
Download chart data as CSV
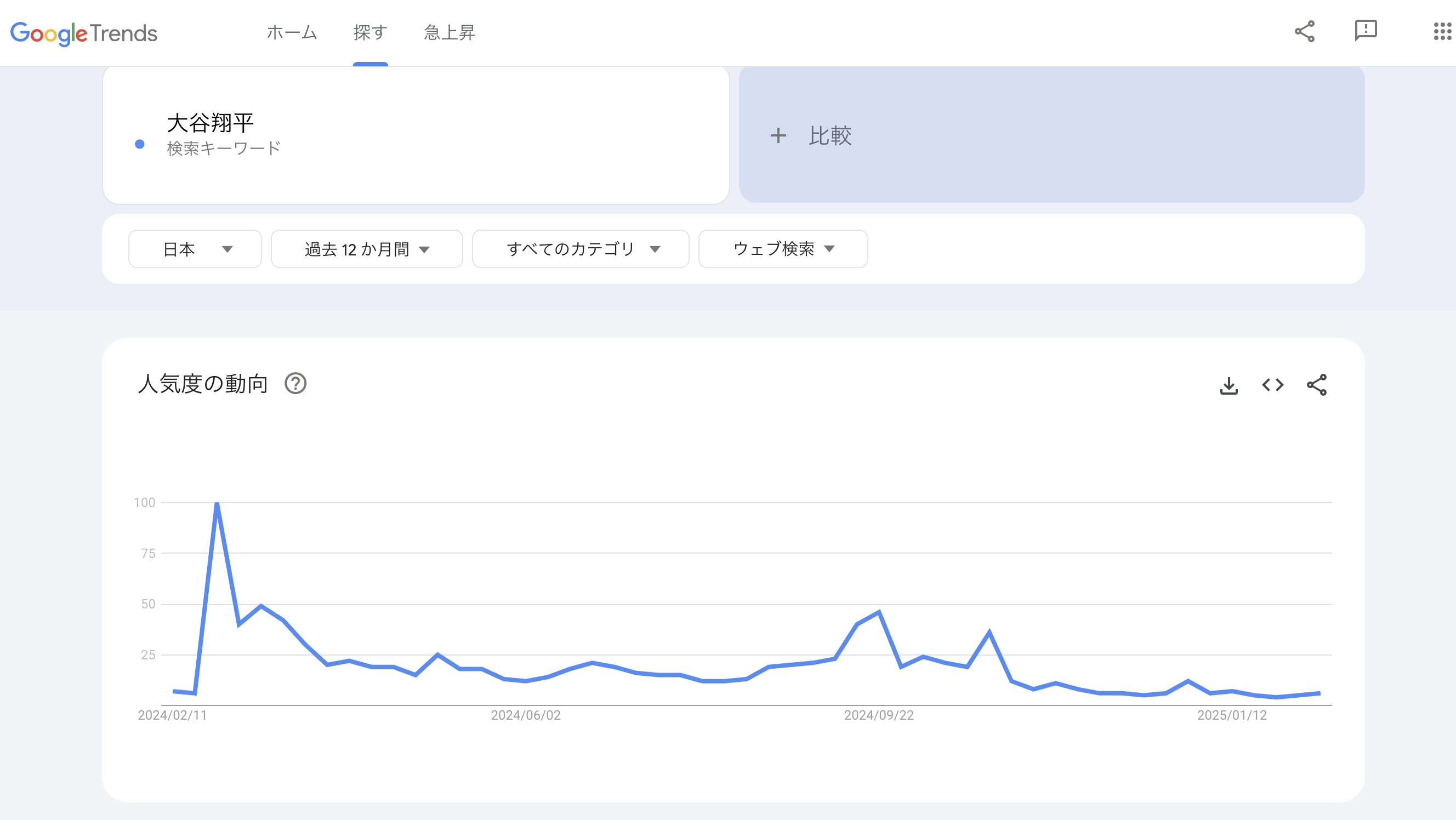[1229, 385]
